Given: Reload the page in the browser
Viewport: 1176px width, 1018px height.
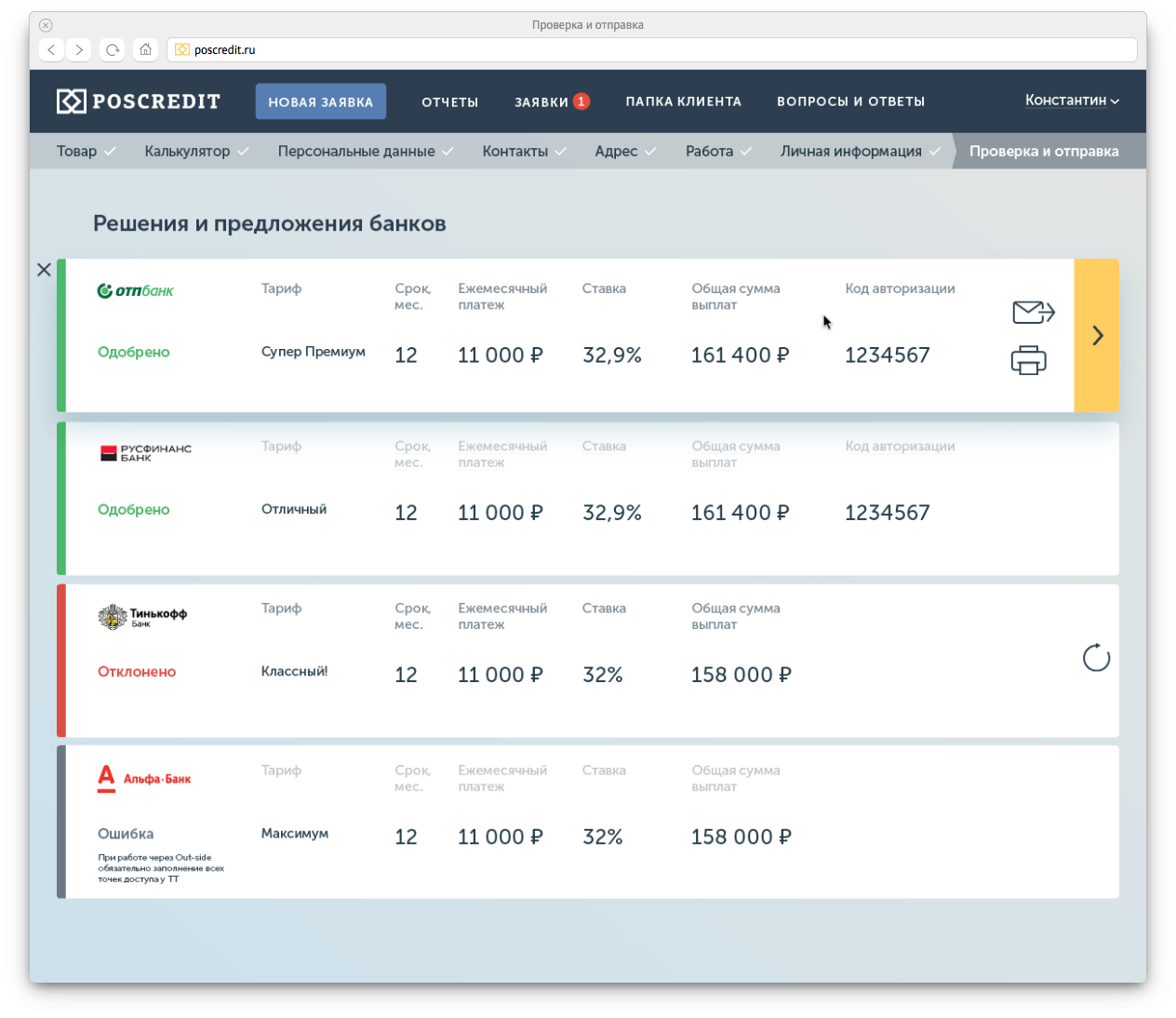Looking at the screenshot, I should pyautogui.click(x=113, y=50).
